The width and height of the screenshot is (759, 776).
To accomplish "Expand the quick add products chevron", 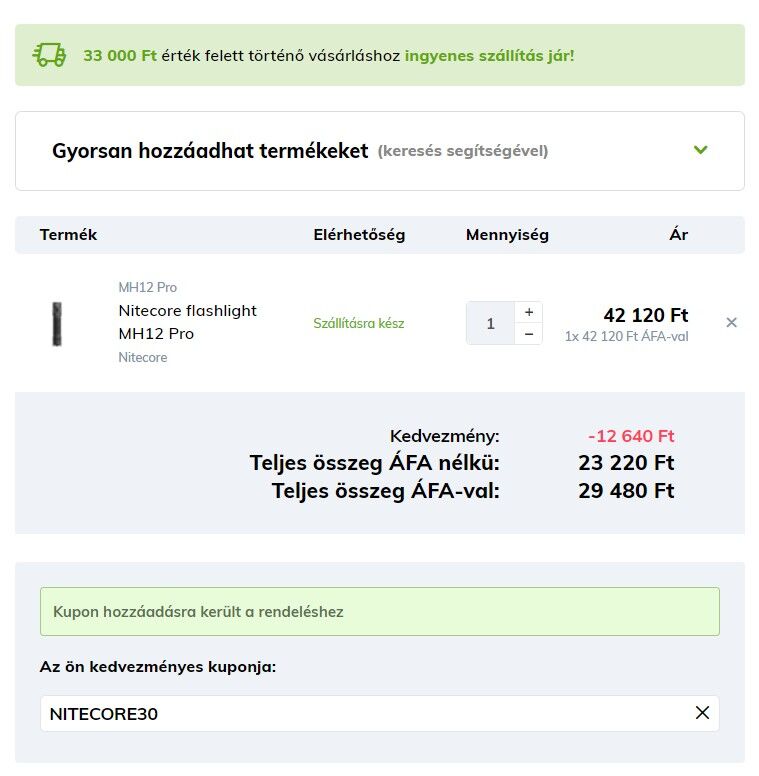I will tap(700, 150).
